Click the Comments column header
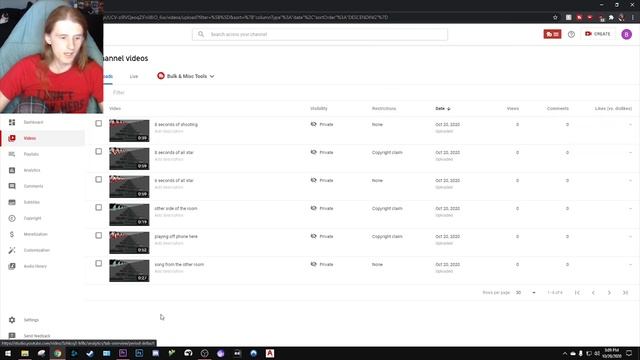Viewport: 640px width, 360px height. tap(558, 109)
